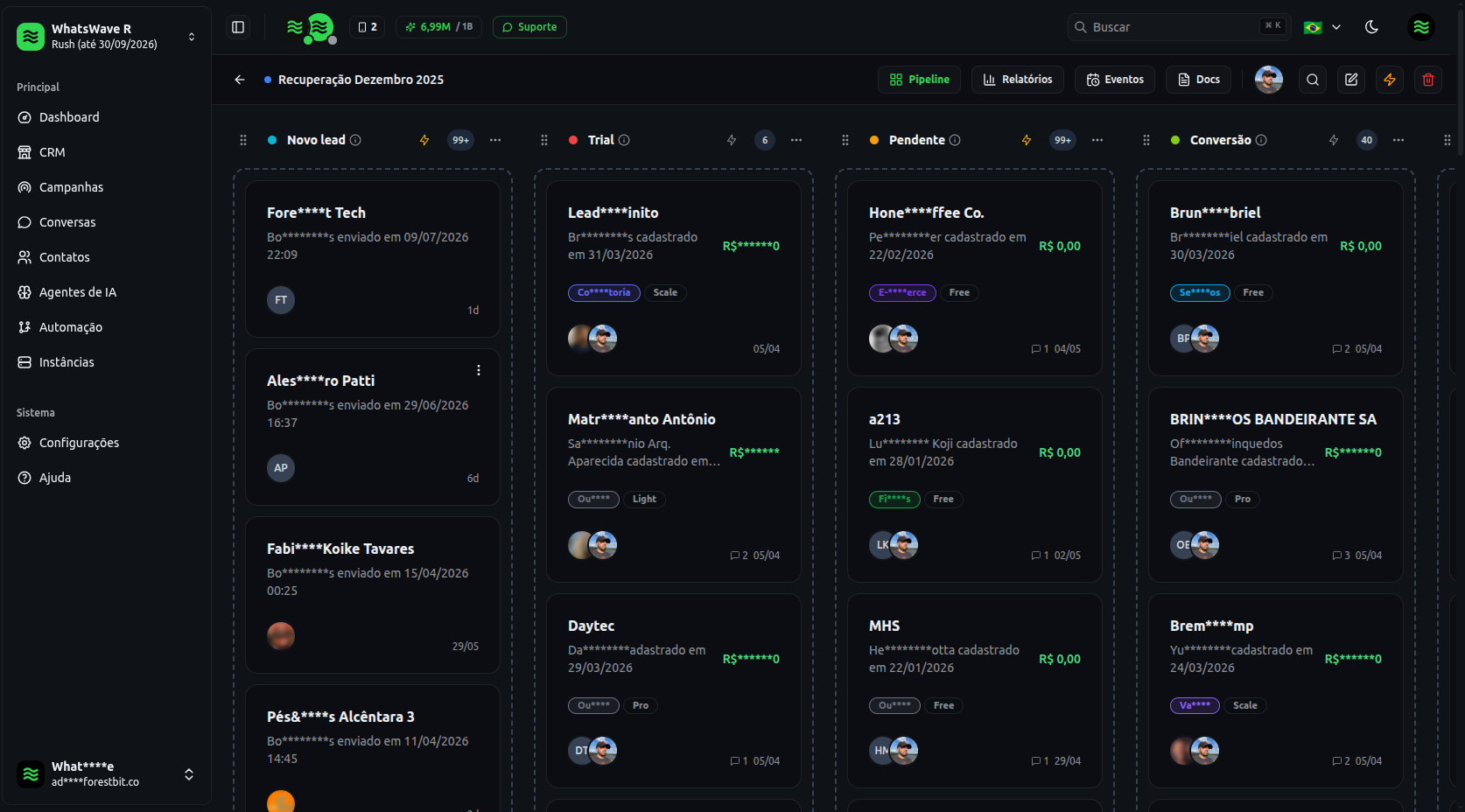Click the back arrow next to pipeline title

[240, 80]
